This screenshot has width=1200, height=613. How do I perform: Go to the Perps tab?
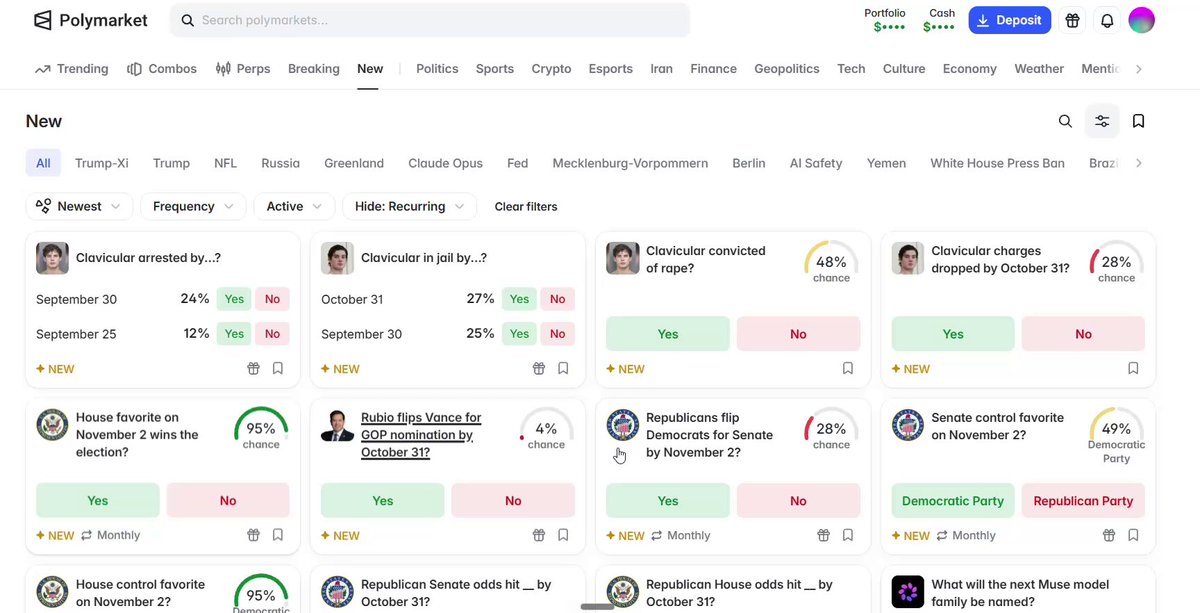pyautogui.click(x=243, y=69)
